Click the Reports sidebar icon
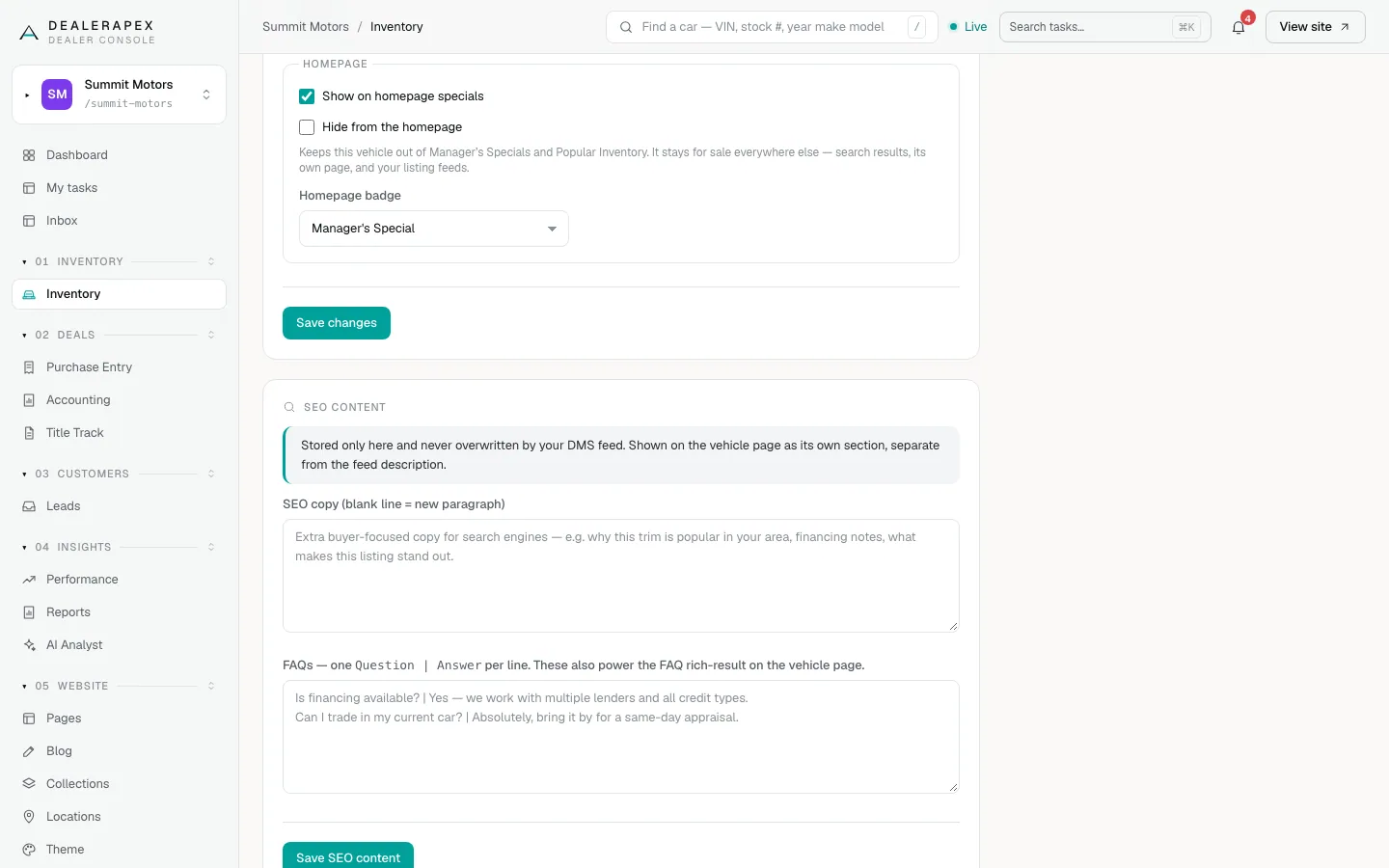Screen dimensions: 1389x868 point(29,612)
